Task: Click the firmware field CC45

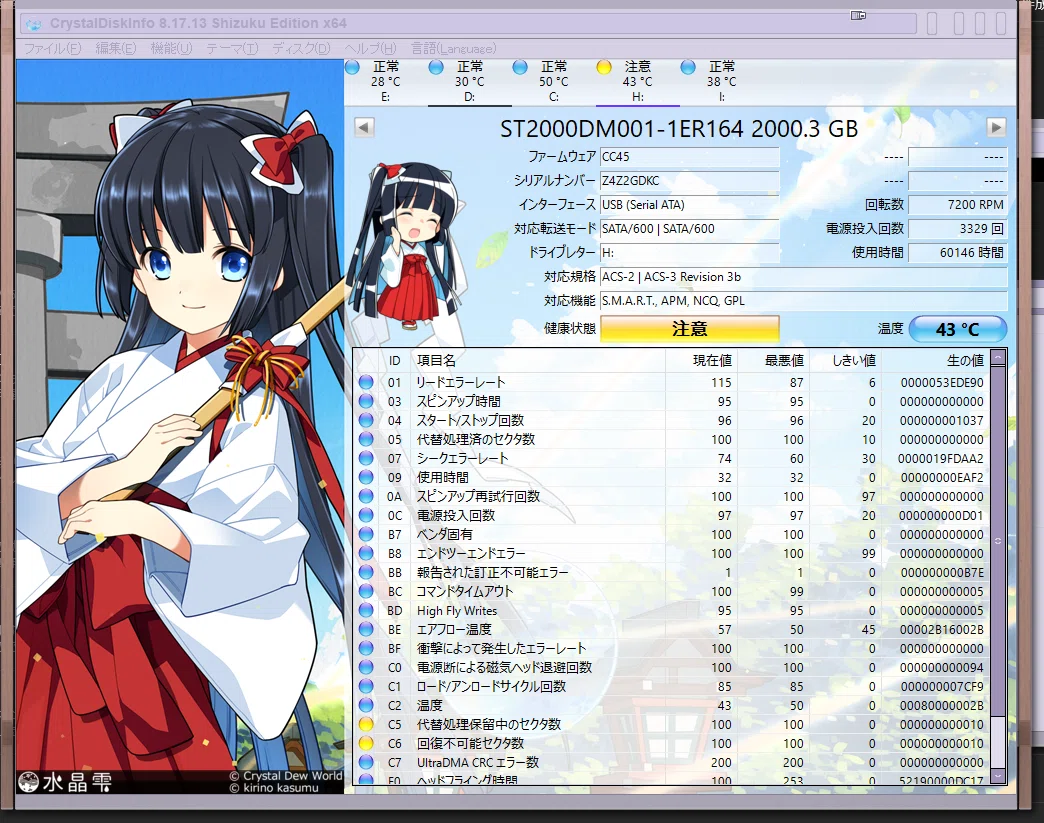Action: click(x=690, y=156)
